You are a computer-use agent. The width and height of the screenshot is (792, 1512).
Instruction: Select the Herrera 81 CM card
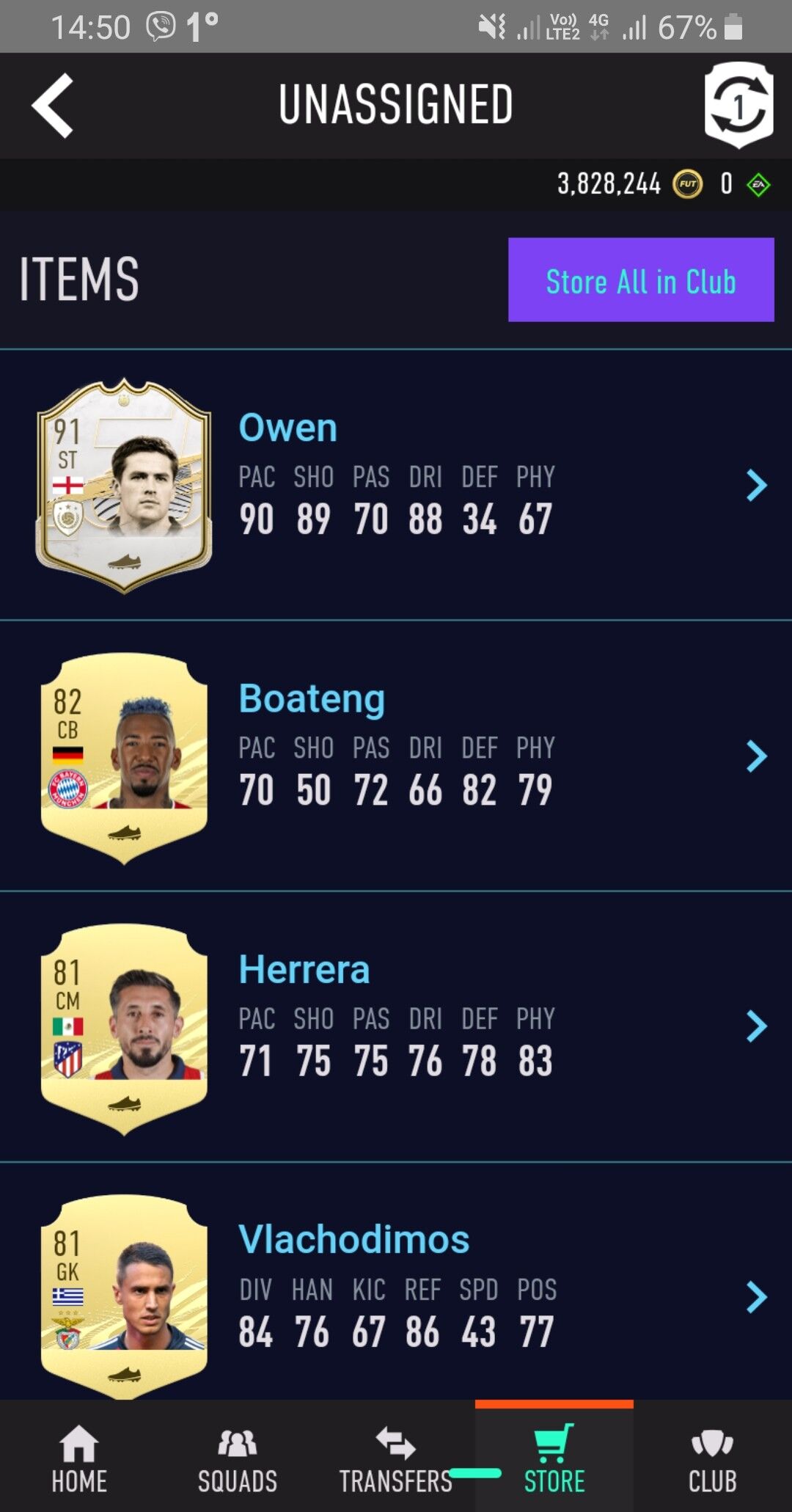tap(124, 1029)
